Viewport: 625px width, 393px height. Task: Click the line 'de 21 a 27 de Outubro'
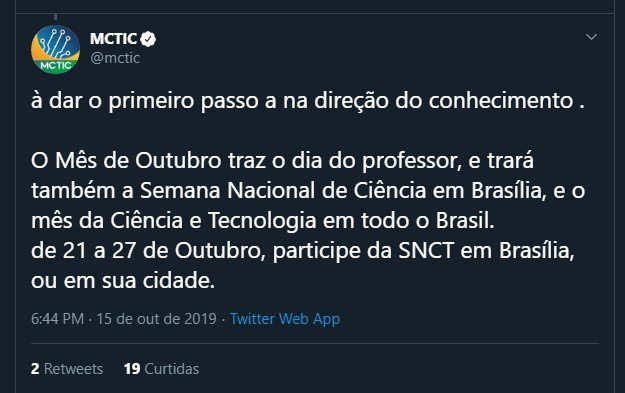pos(303,251)
